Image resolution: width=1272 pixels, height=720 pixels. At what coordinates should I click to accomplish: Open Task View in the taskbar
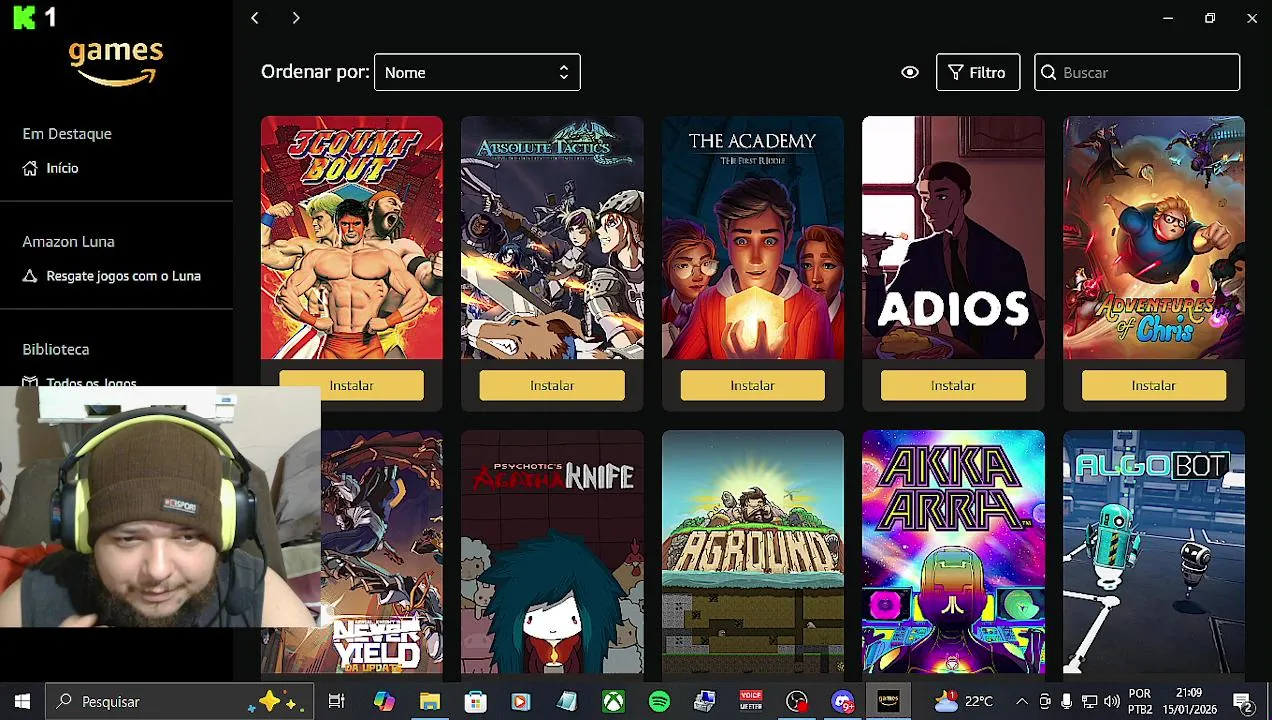336,701
